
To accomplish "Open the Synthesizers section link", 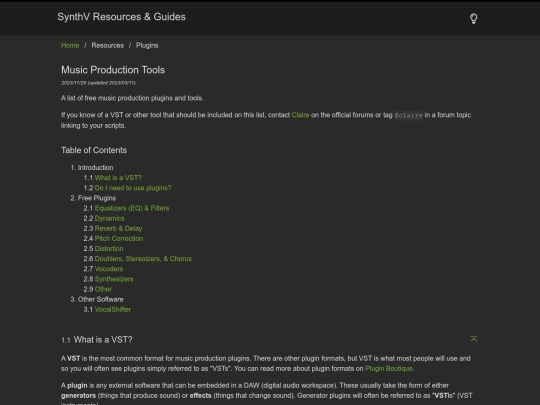I will pos(114,279).
